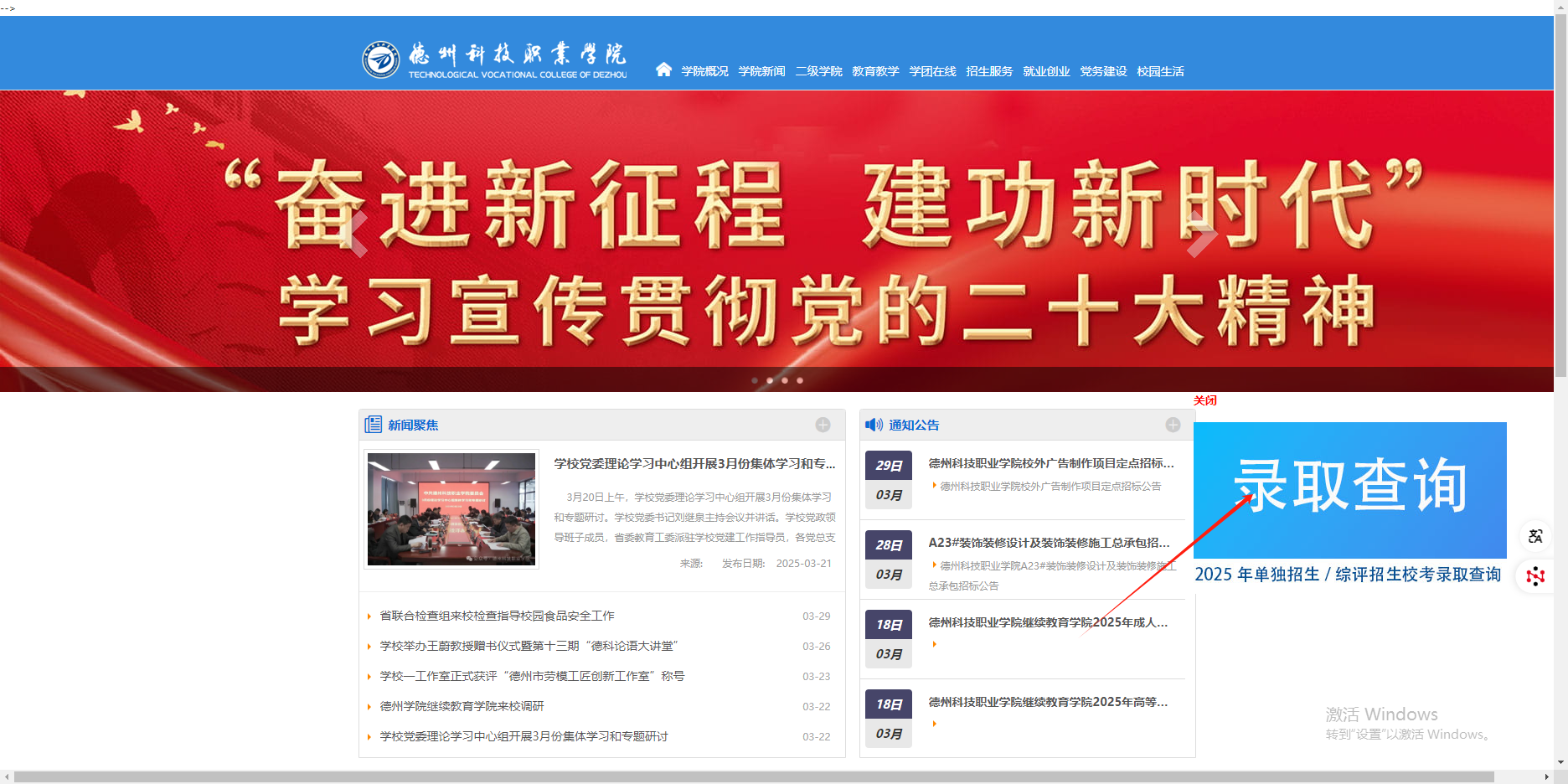The height and width of the screenshot is (784, 1568).
Task: Open the news 省联合检查组来校检查指导校园食品安全工作
Action: pos(497,615)
